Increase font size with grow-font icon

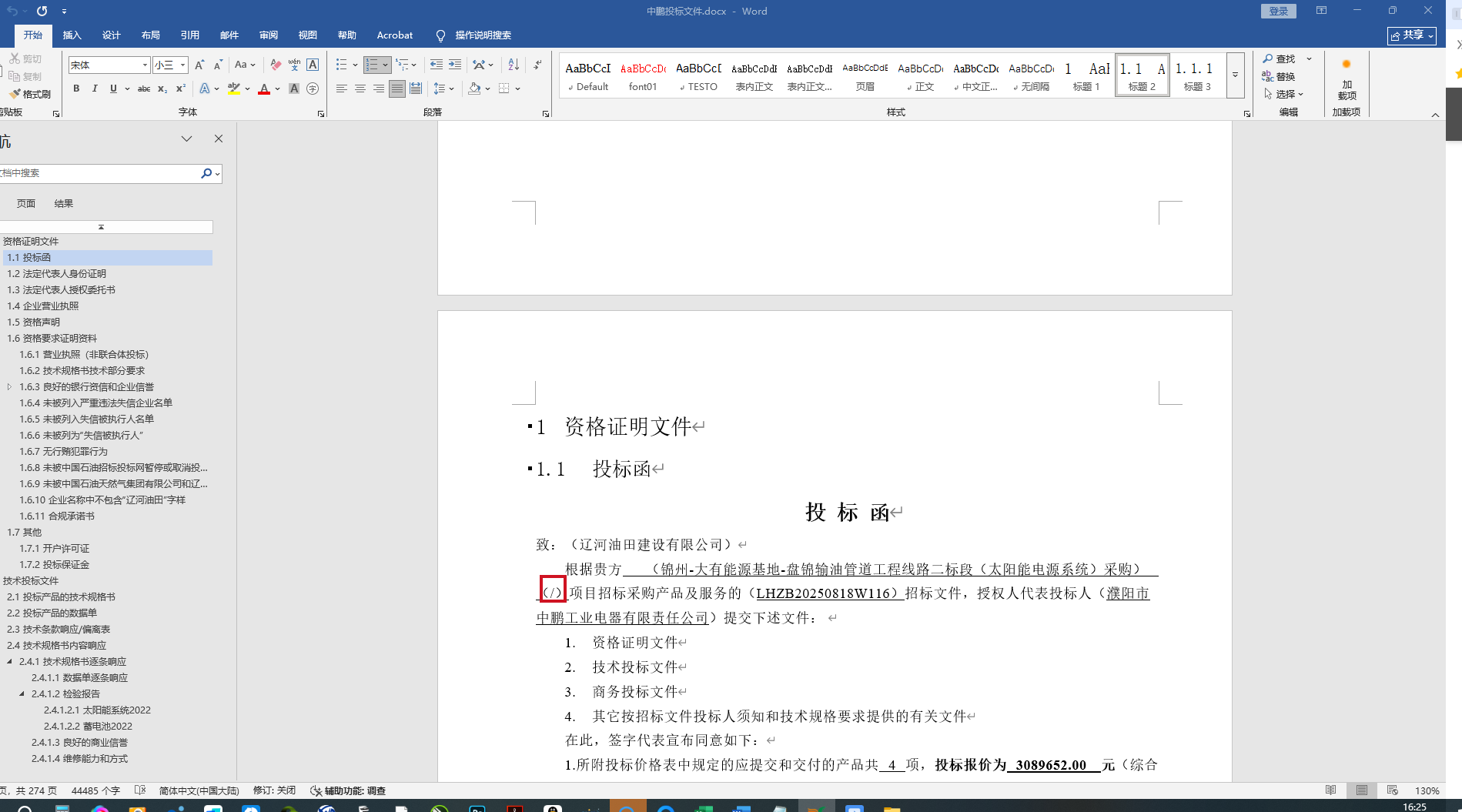[199, 65]
